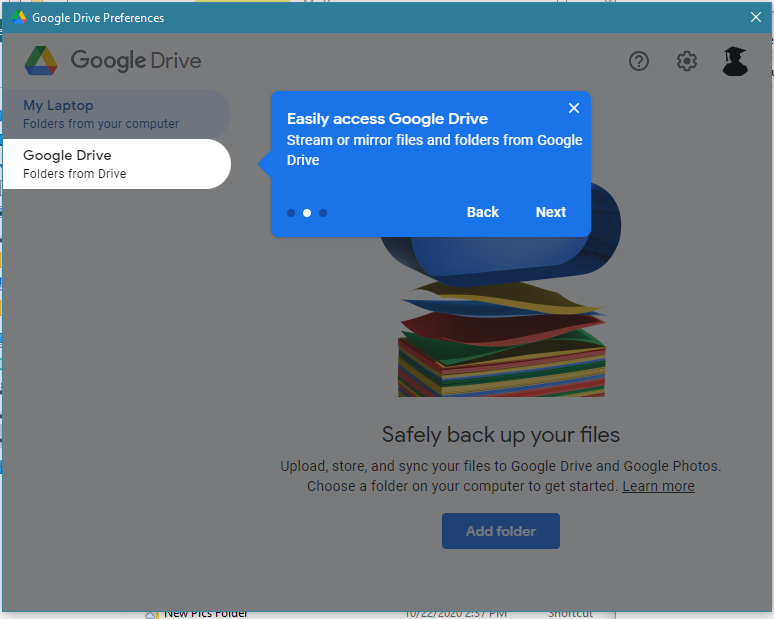This screenshot has height=619, width=774.
Task: Click the Google Drive title bar icon
Action: [19, 17]
